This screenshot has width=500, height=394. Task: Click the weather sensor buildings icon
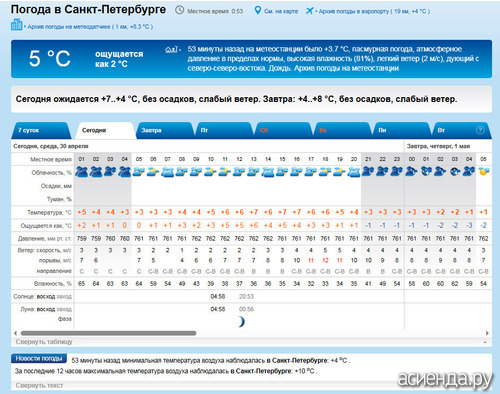[x=17, y=25]
